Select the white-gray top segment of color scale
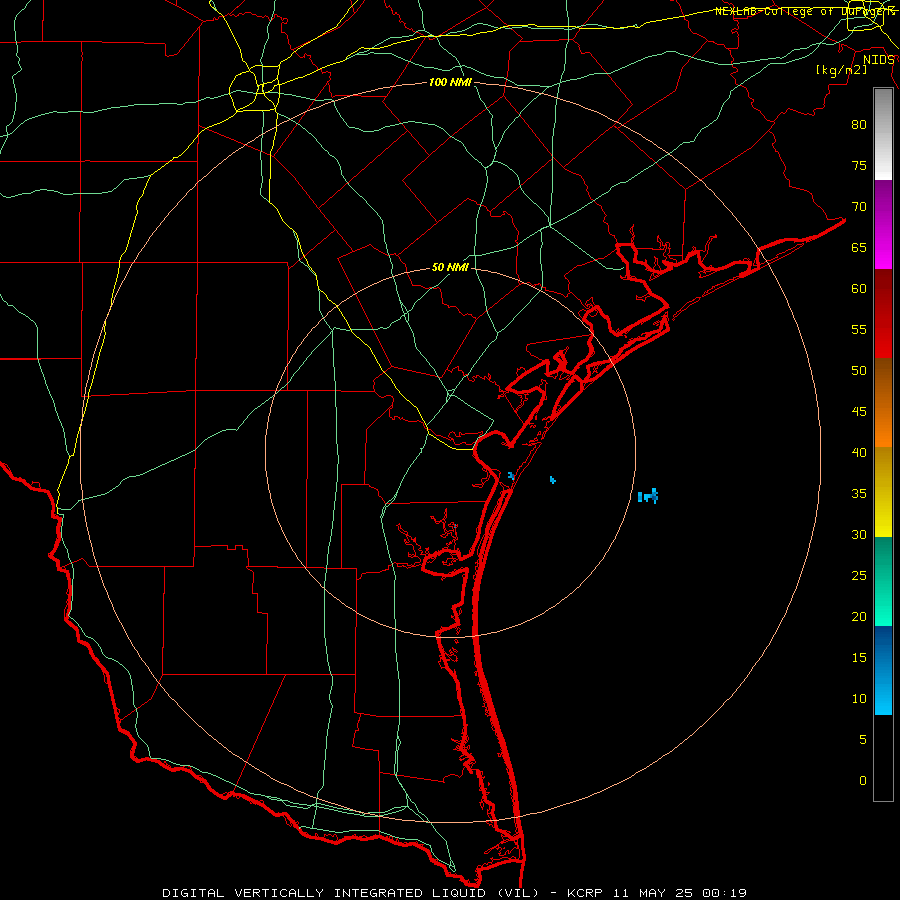Screen dimensions: 900x900 [883, 134]
